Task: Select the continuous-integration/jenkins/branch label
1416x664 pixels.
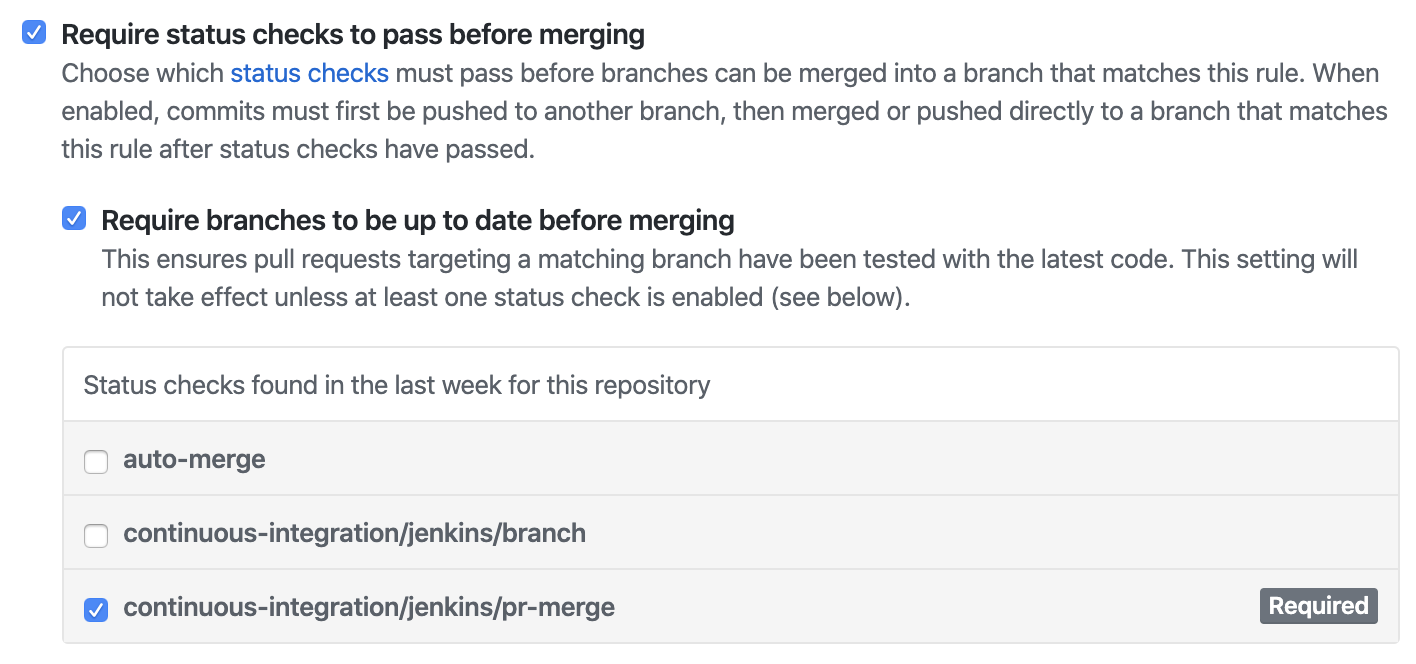Action: 354,533
